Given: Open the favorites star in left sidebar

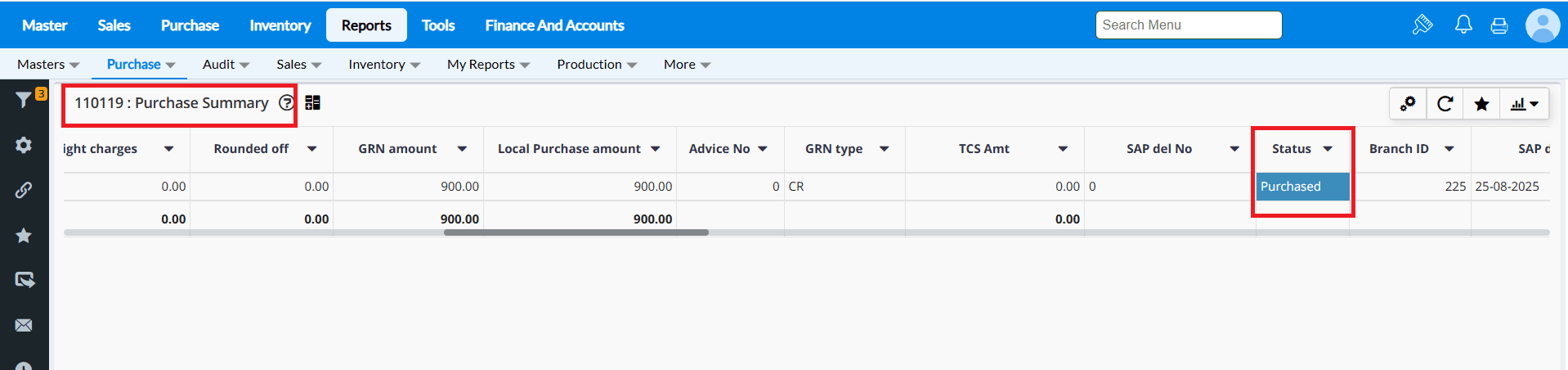Looking at the screenshot, I should coord(24,236).
